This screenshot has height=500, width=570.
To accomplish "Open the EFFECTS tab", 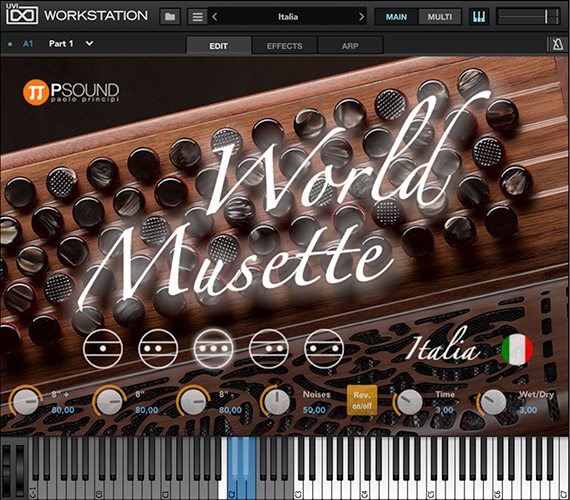I will pos(284,46).
